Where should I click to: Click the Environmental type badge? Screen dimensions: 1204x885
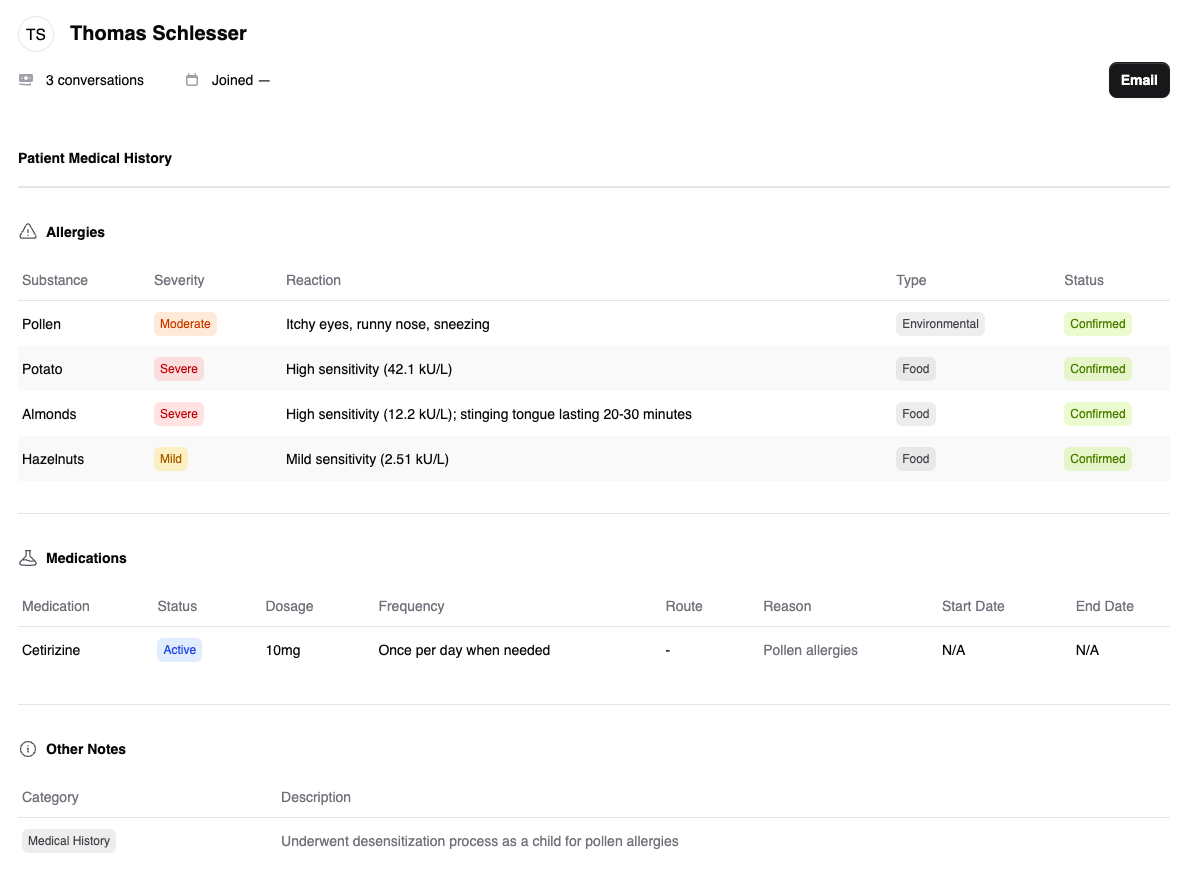click(x=940, y=324)
